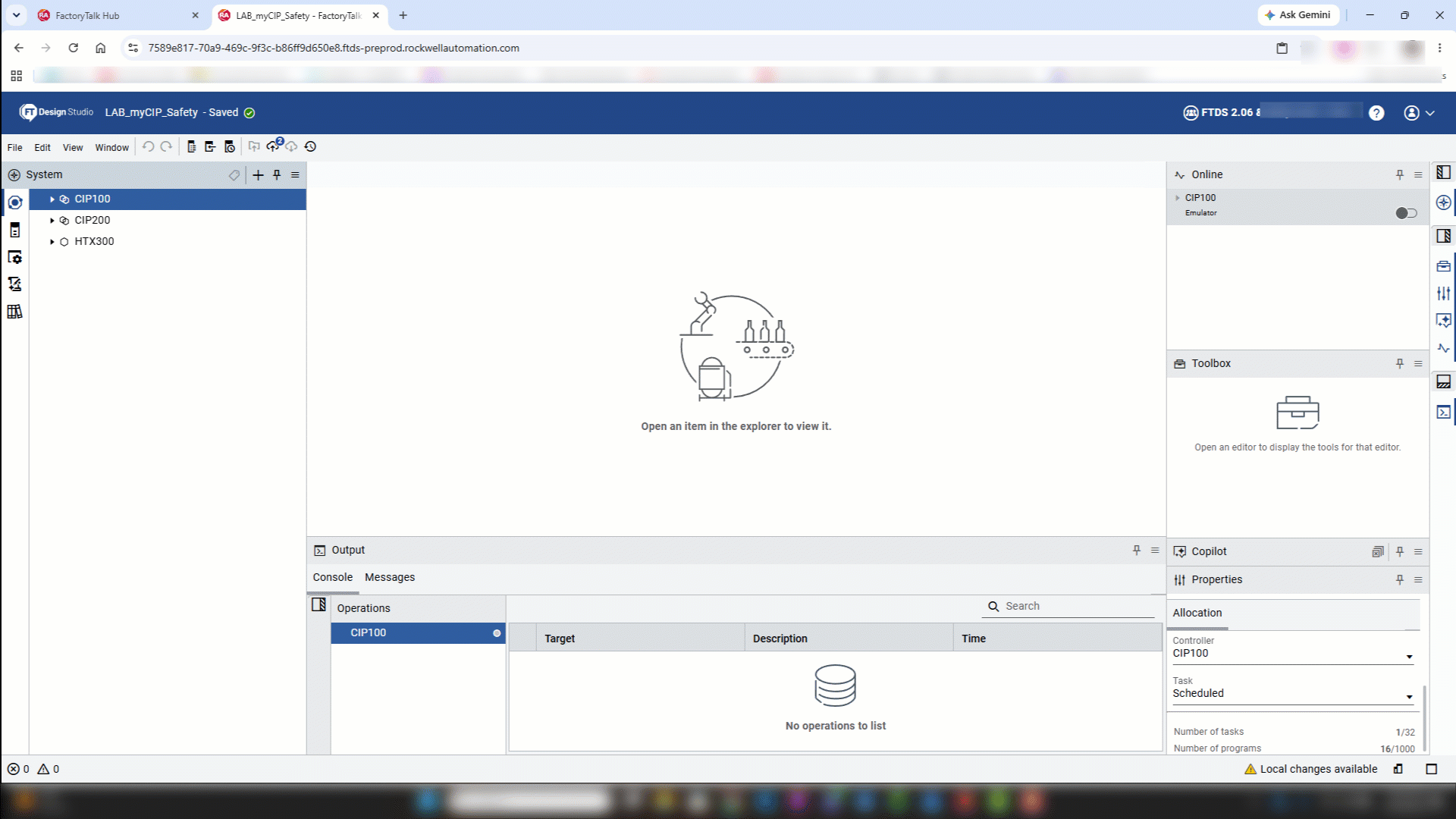
Task: Toggle the bottom panel layout icon in right sidebar
Action: pos(1444,381)
